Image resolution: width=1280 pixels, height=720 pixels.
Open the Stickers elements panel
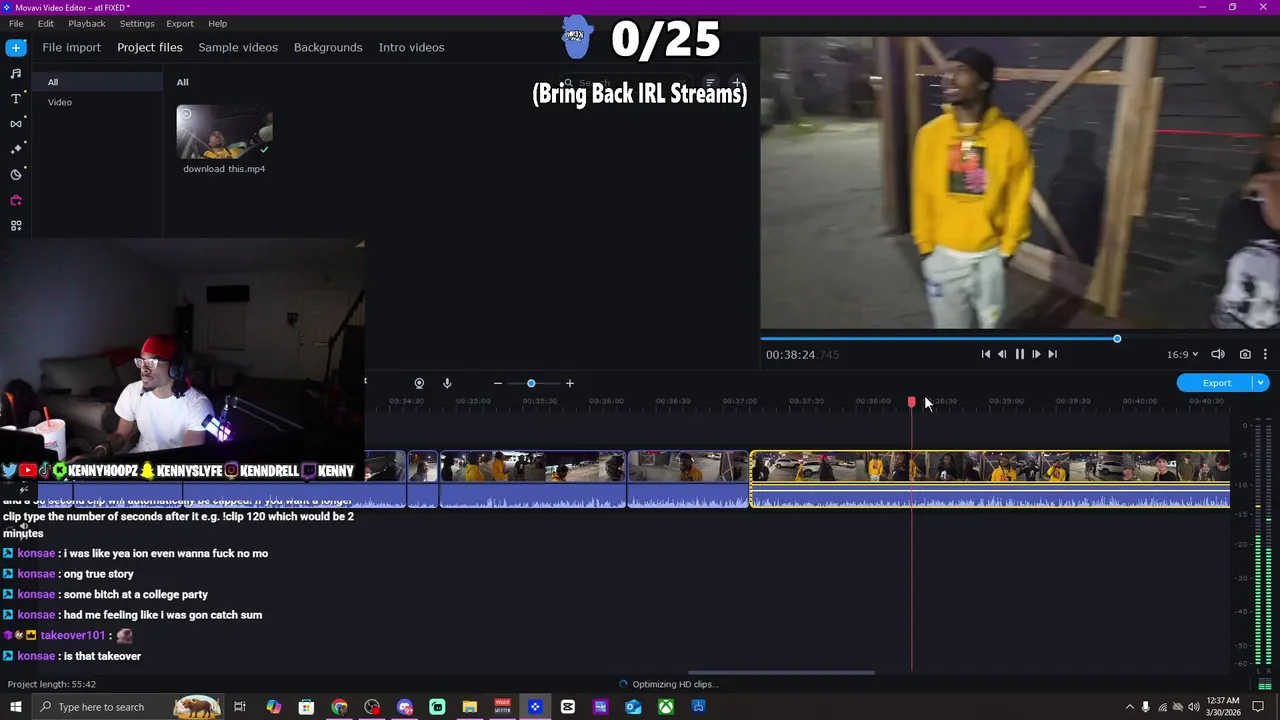coord(15,174)
